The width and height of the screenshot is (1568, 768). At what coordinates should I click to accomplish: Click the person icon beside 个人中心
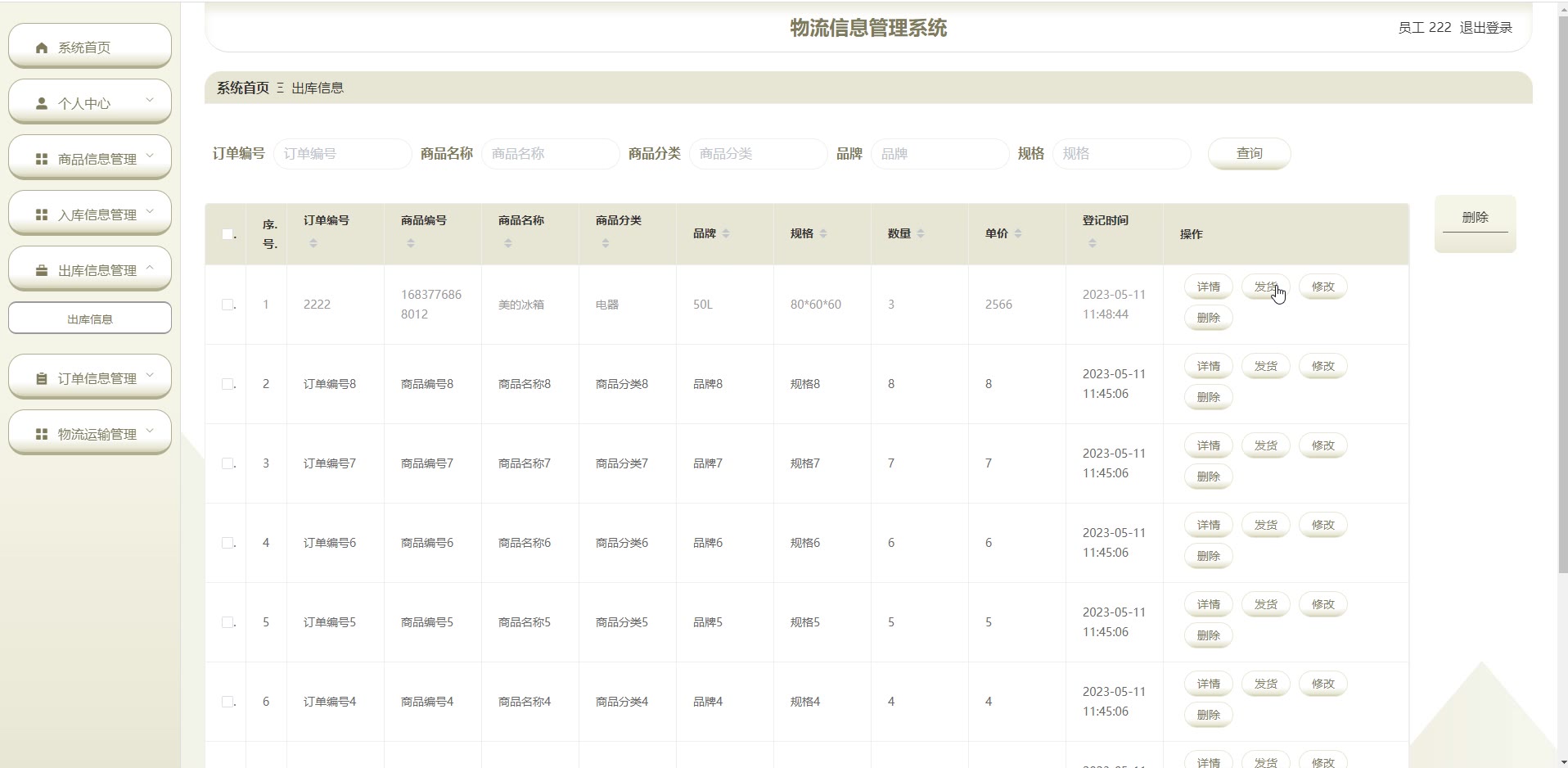coord(42,103)
